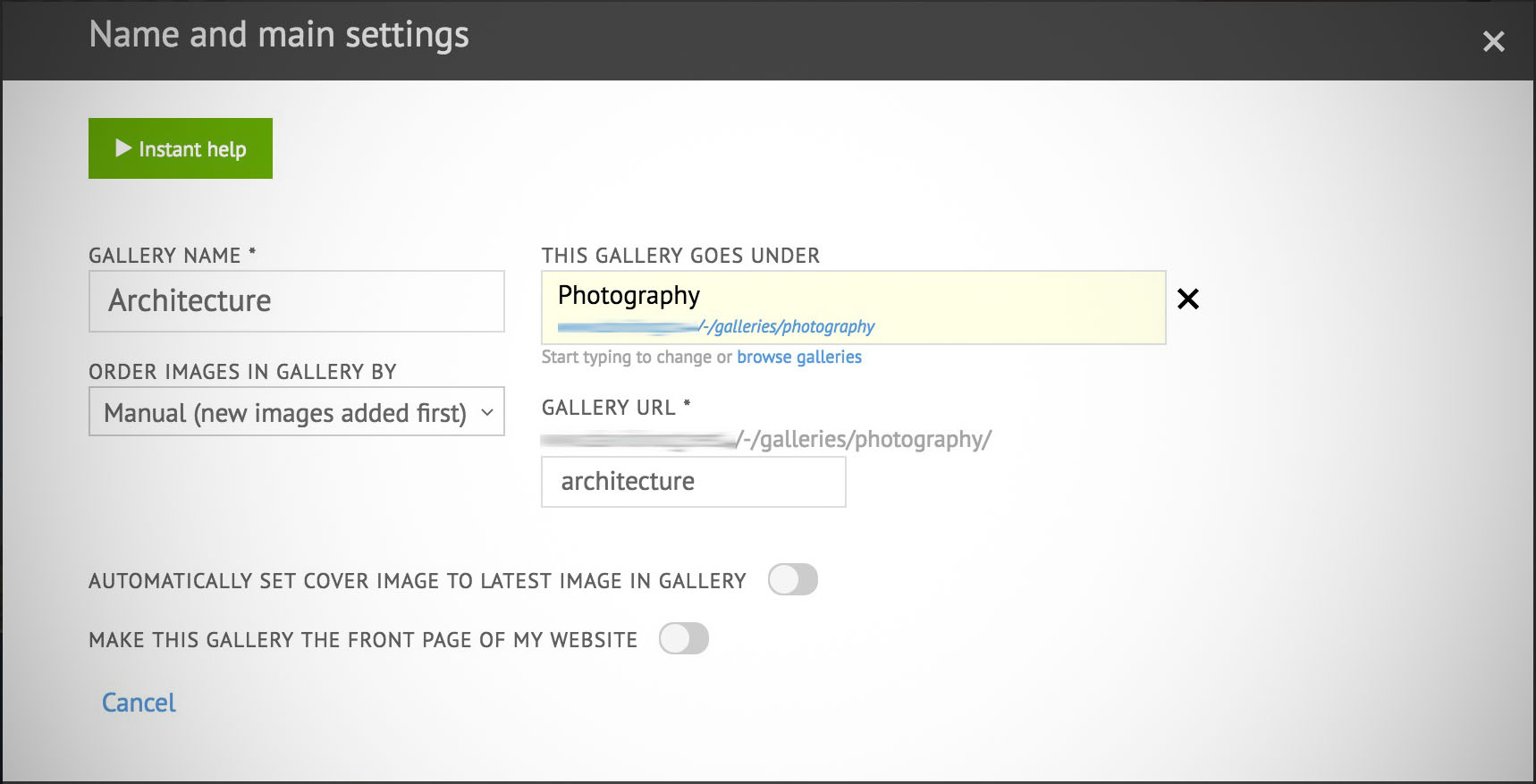Click the play triangle icon on Instant help
Screen dimensions: 1536x784
123,148
